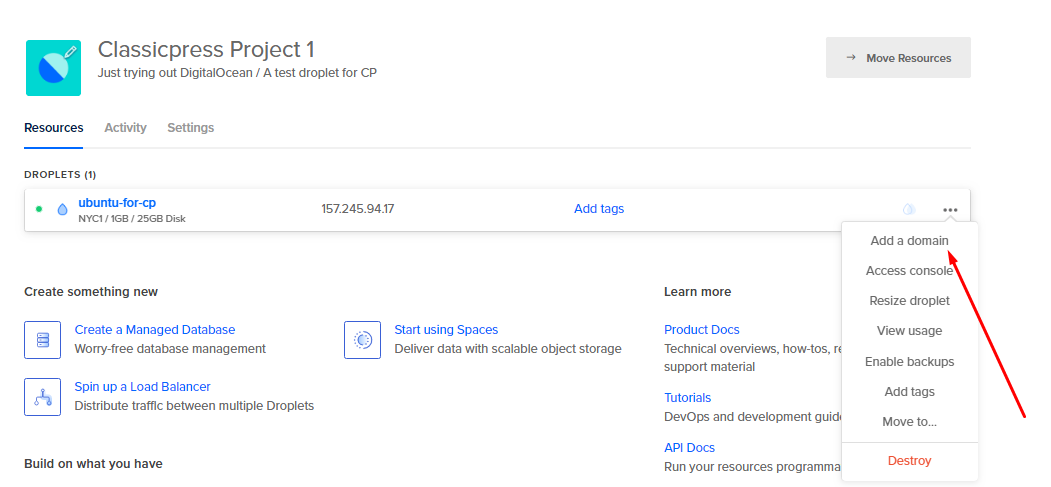Click the Spaces object storage icon
This screenshot has width=1051, height=487.
(363, 340)
